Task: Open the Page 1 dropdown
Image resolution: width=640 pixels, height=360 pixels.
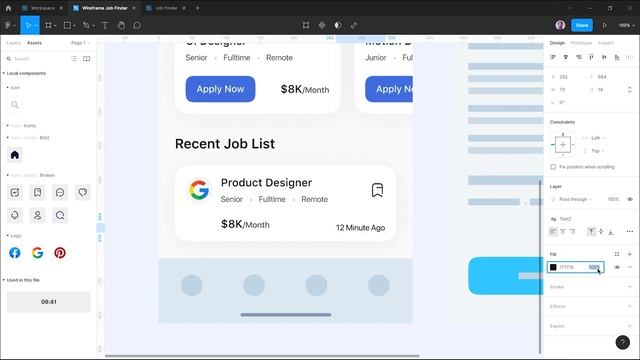Action: [x=80, y=43]
